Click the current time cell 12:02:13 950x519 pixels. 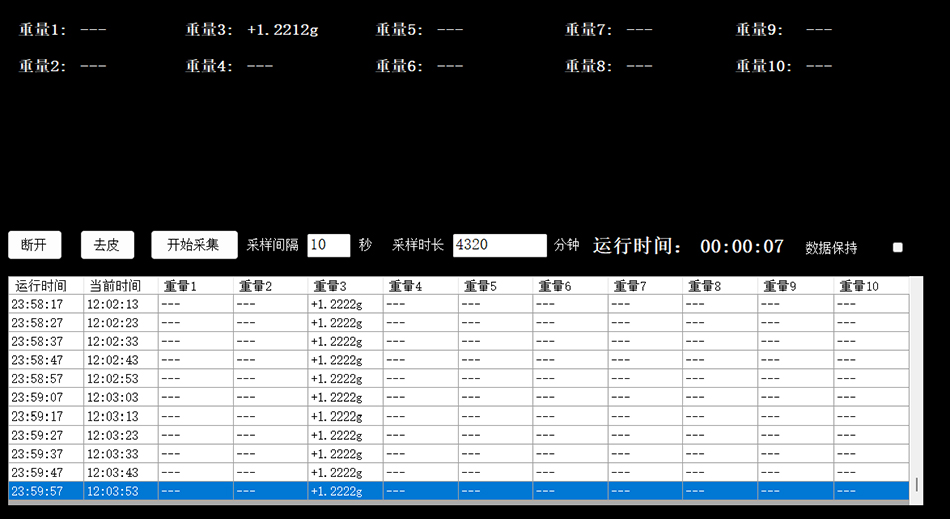click(121, 304)
